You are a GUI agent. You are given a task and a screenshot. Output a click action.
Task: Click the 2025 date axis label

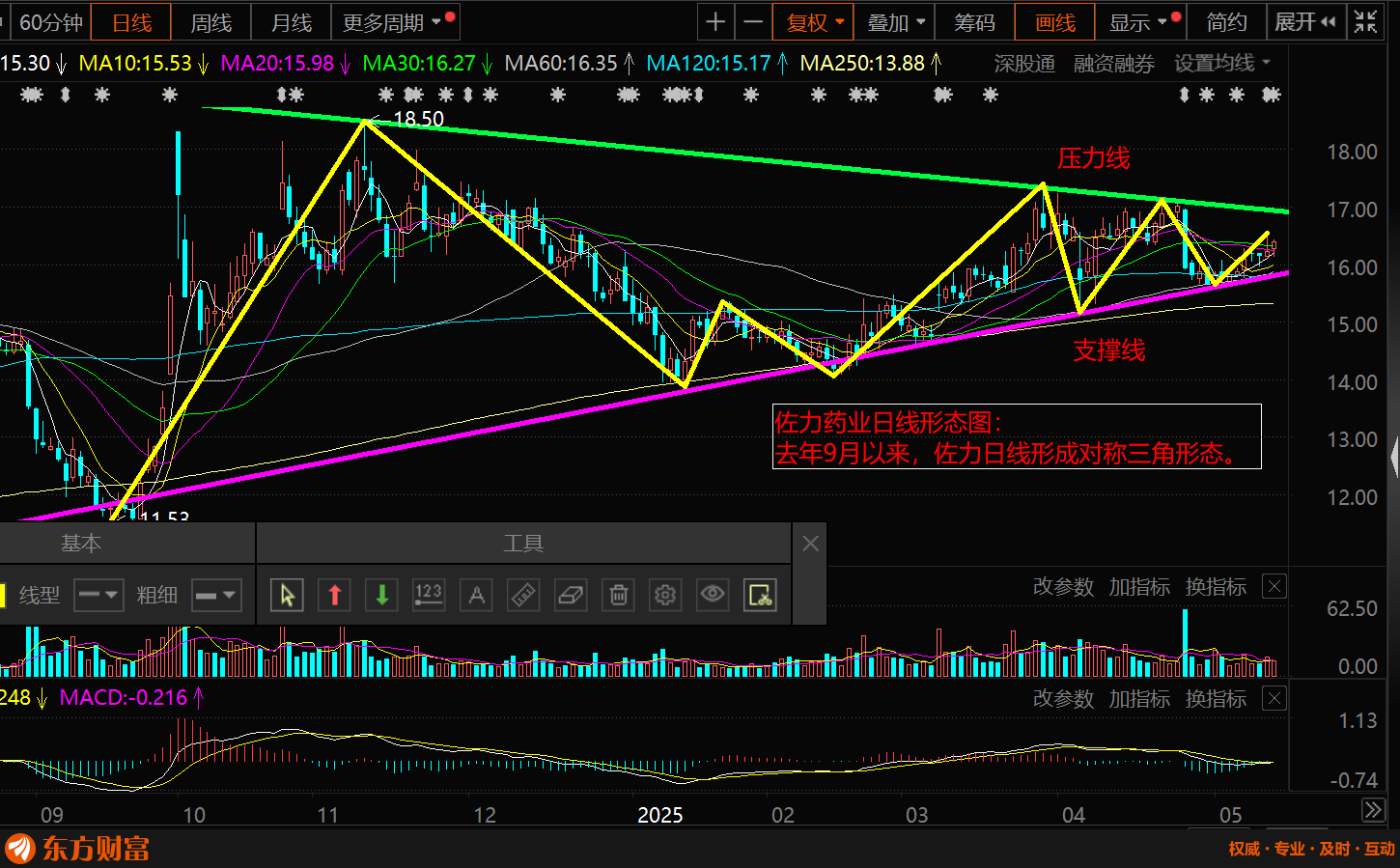660,815
